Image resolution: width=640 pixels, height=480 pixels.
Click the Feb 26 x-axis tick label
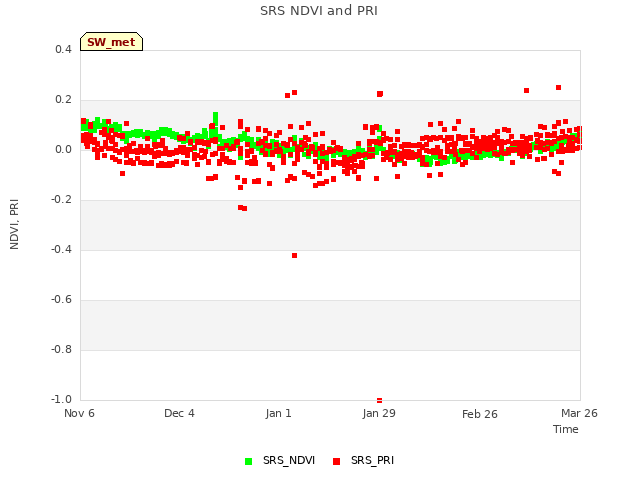(480, 414)
